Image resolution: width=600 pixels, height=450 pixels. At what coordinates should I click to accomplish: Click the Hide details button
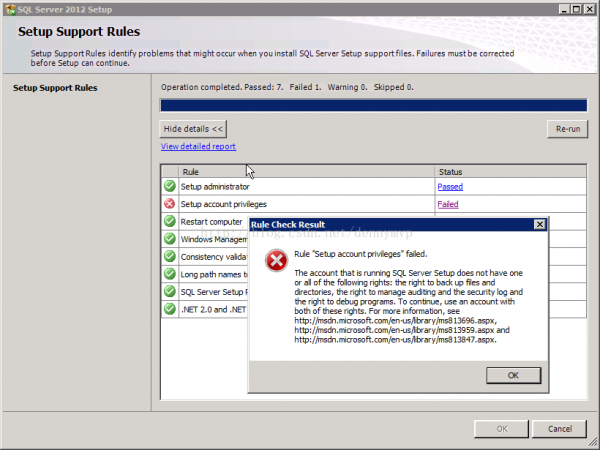[x=193, y=129]
